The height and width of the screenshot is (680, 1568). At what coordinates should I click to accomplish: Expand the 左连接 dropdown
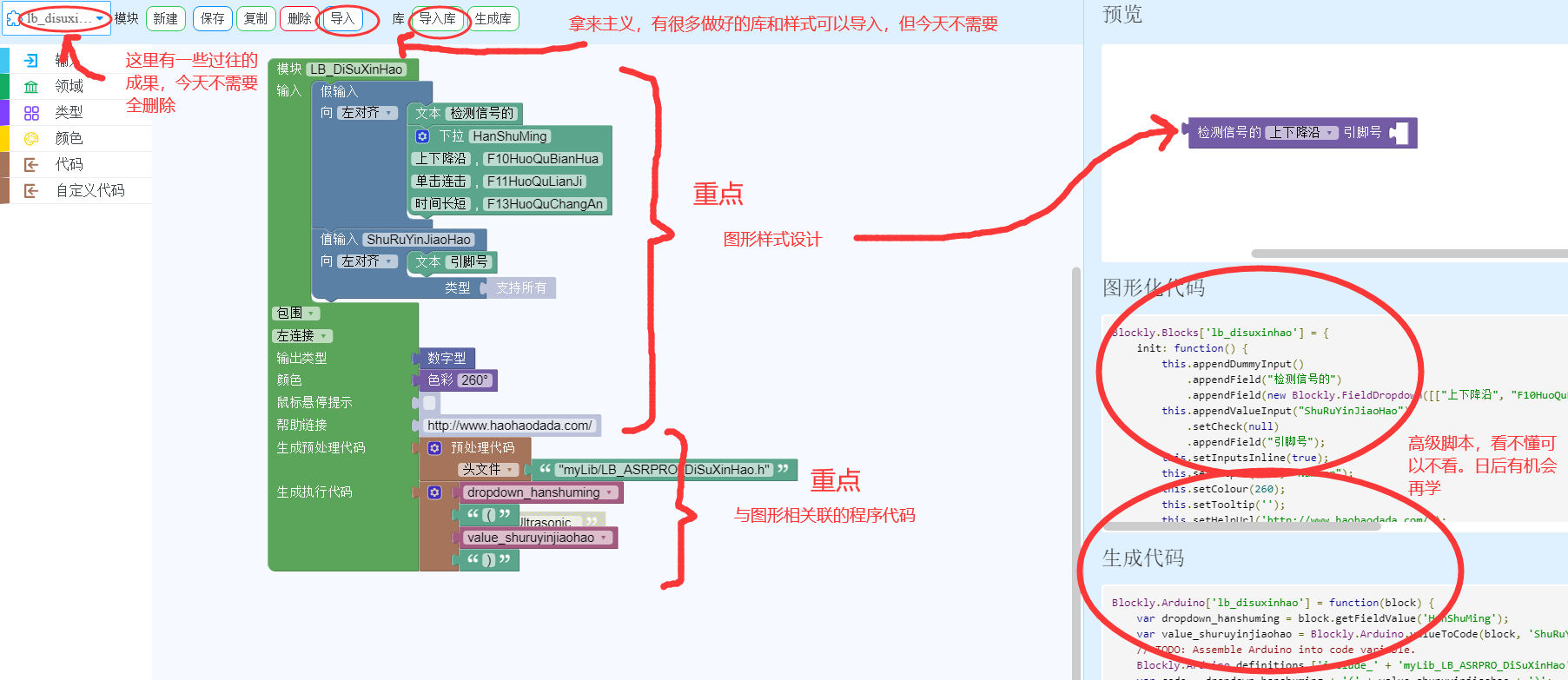302,335
